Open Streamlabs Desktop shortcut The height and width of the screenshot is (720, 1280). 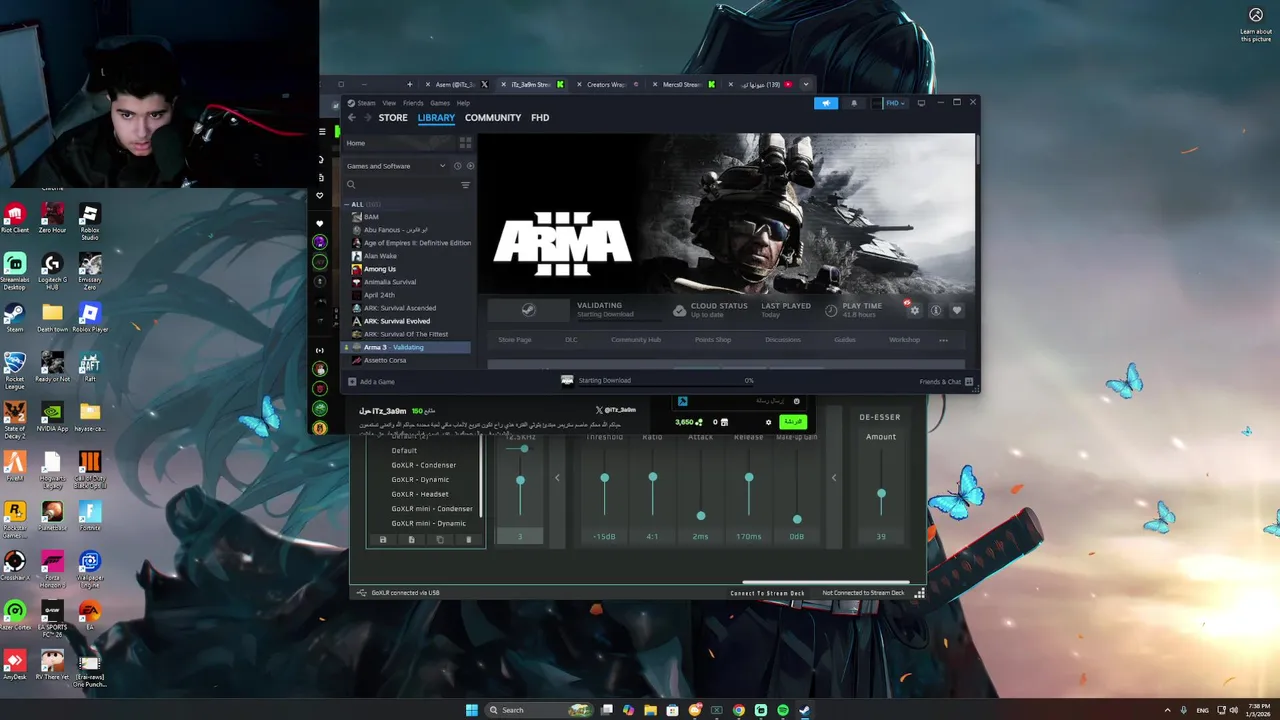tap(14, 271)
